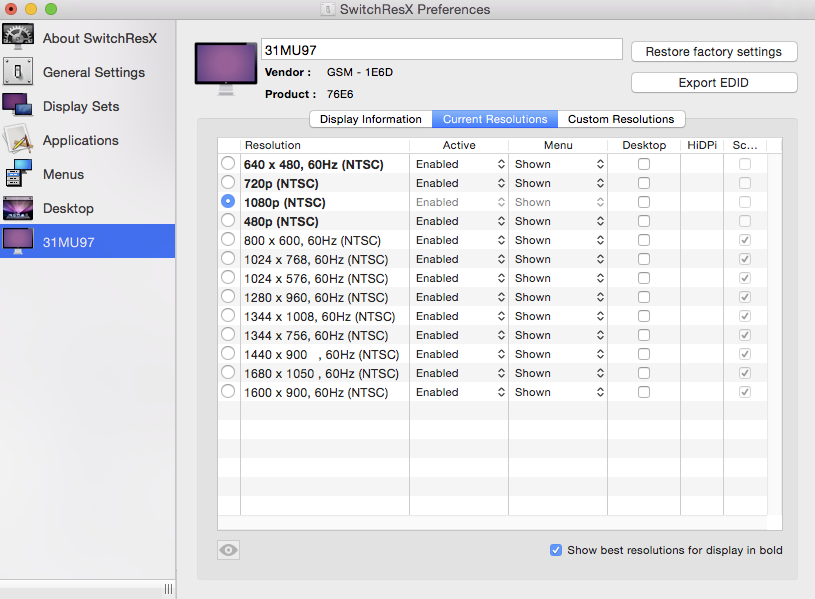
Task: Toggle Show best resolutions in bold checkbox
Action: pos(556,550)
